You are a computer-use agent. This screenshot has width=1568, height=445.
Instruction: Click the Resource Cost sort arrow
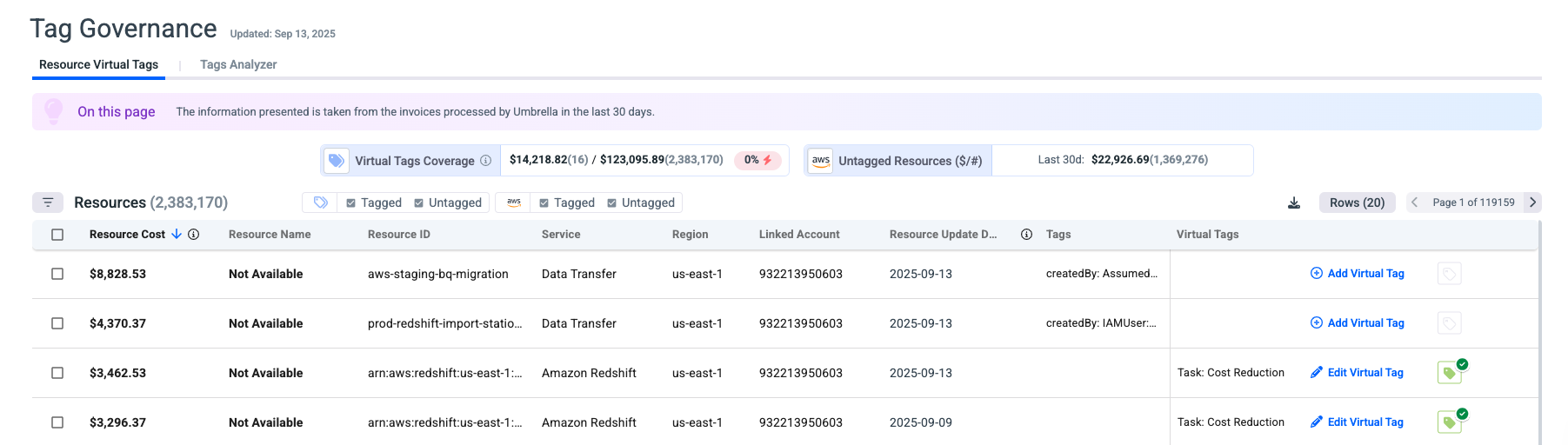click(x=177, y=235)
